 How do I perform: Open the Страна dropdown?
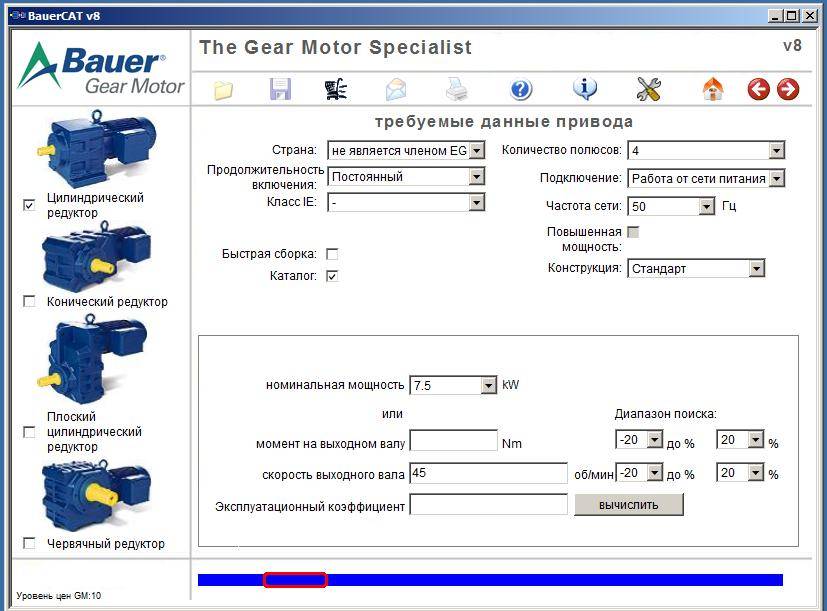point(406,150)
